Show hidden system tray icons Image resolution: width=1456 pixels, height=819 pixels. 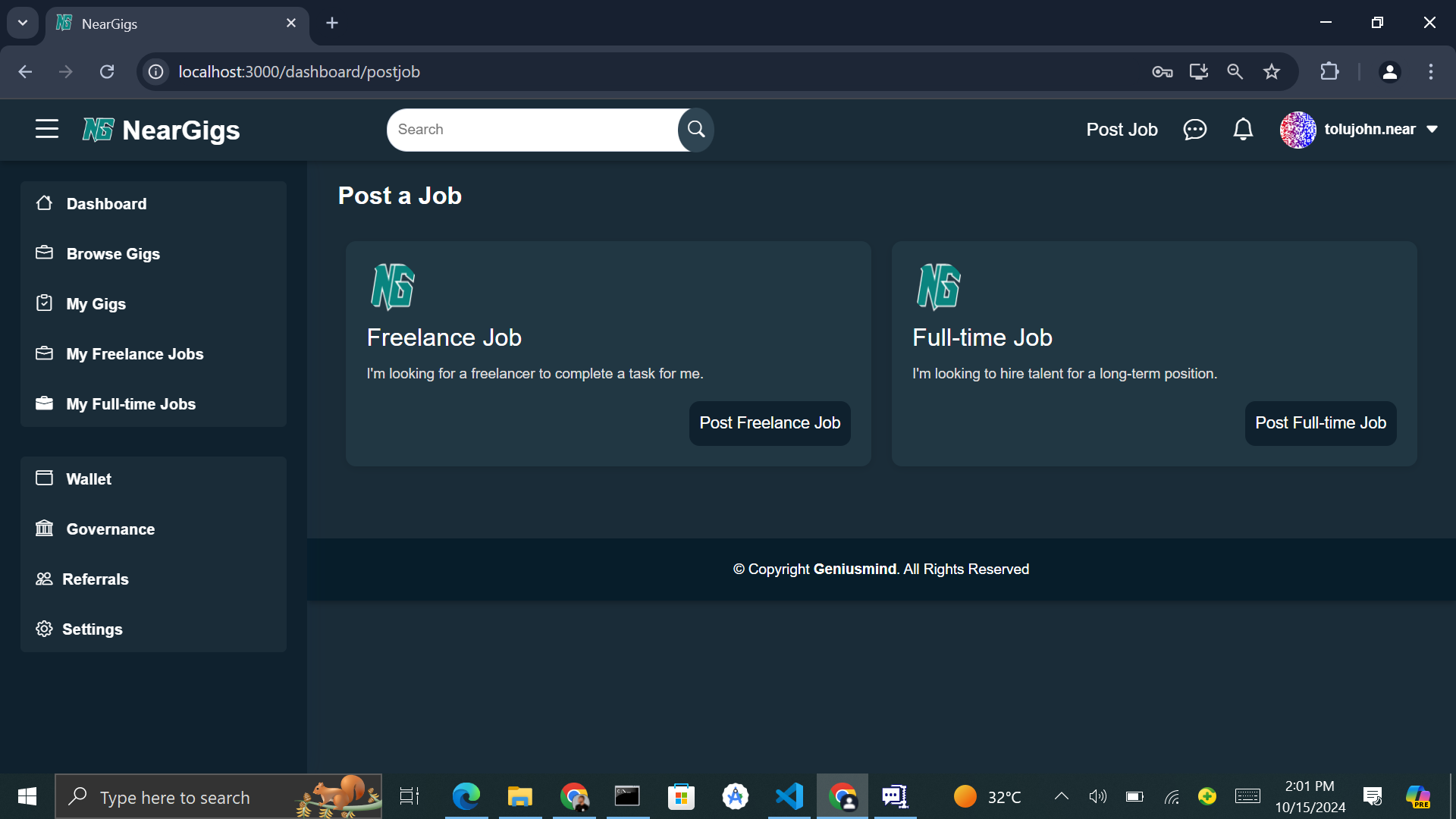[x=1062, y=796]
